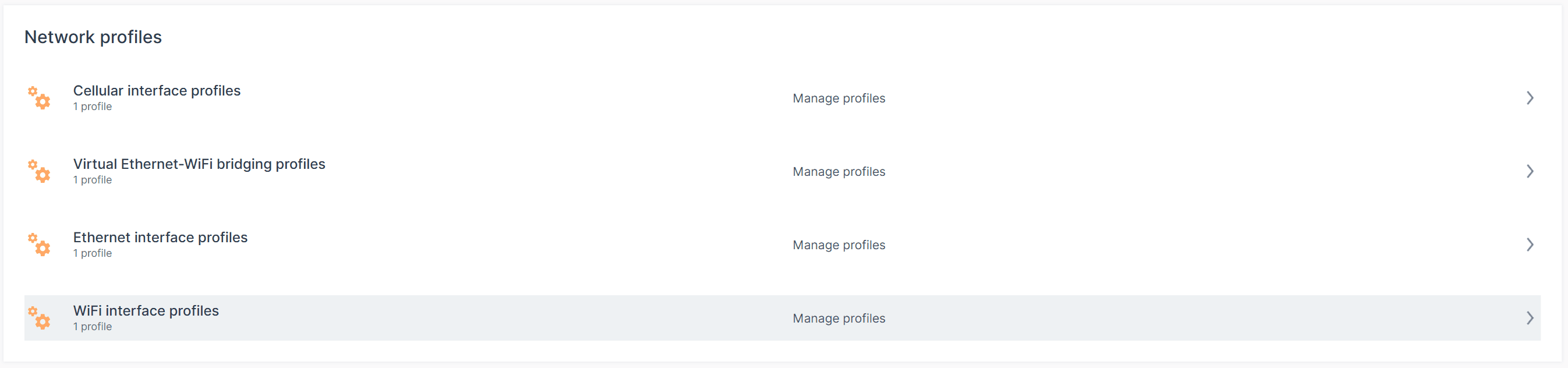This screenshot has height=368, width=1568.
Task: Expand the Virtual Ethernet-WiFi bridging chevron arrow
Action: pyautogui.click(x=1530, y=172)
